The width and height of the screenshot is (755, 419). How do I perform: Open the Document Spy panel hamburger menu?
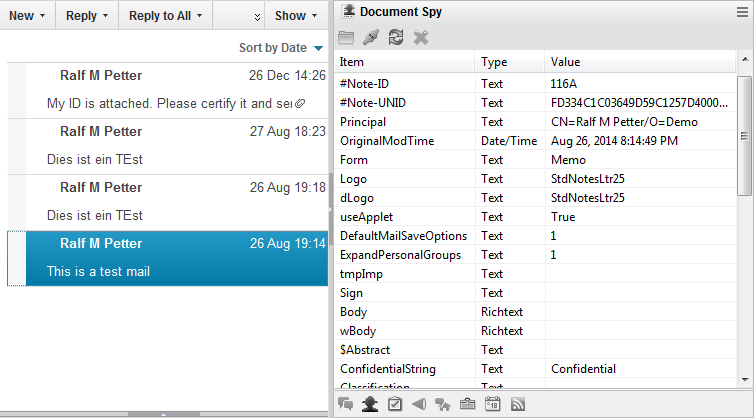[x=742, y=12]
